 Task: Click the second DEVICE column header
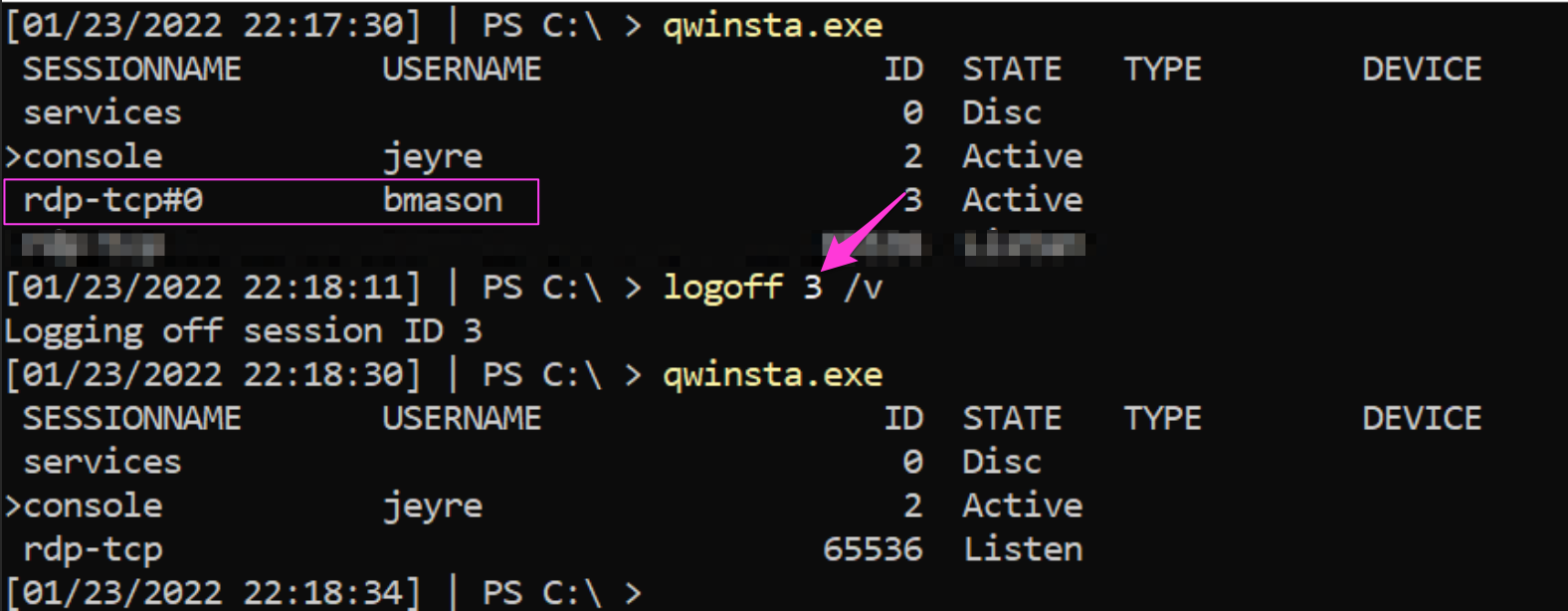click(x=1422, y=418)
